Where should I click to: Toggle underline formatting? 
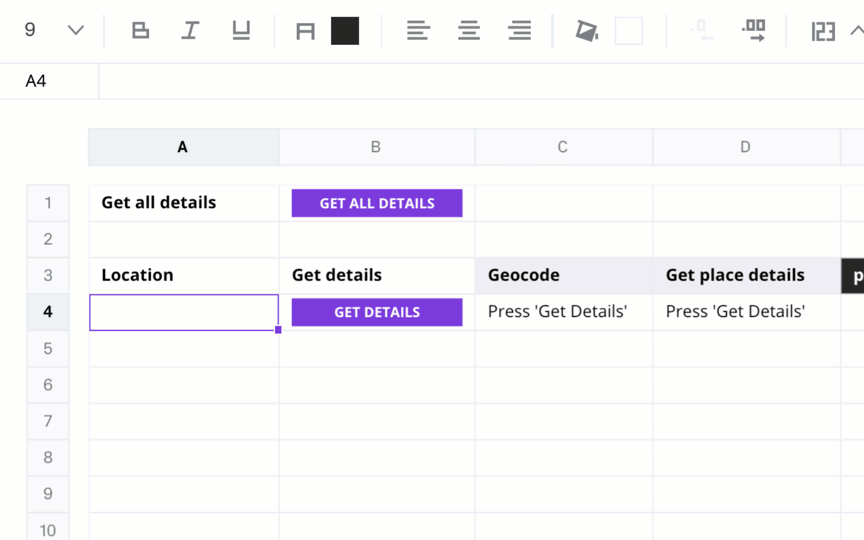(x=241, y=30)
